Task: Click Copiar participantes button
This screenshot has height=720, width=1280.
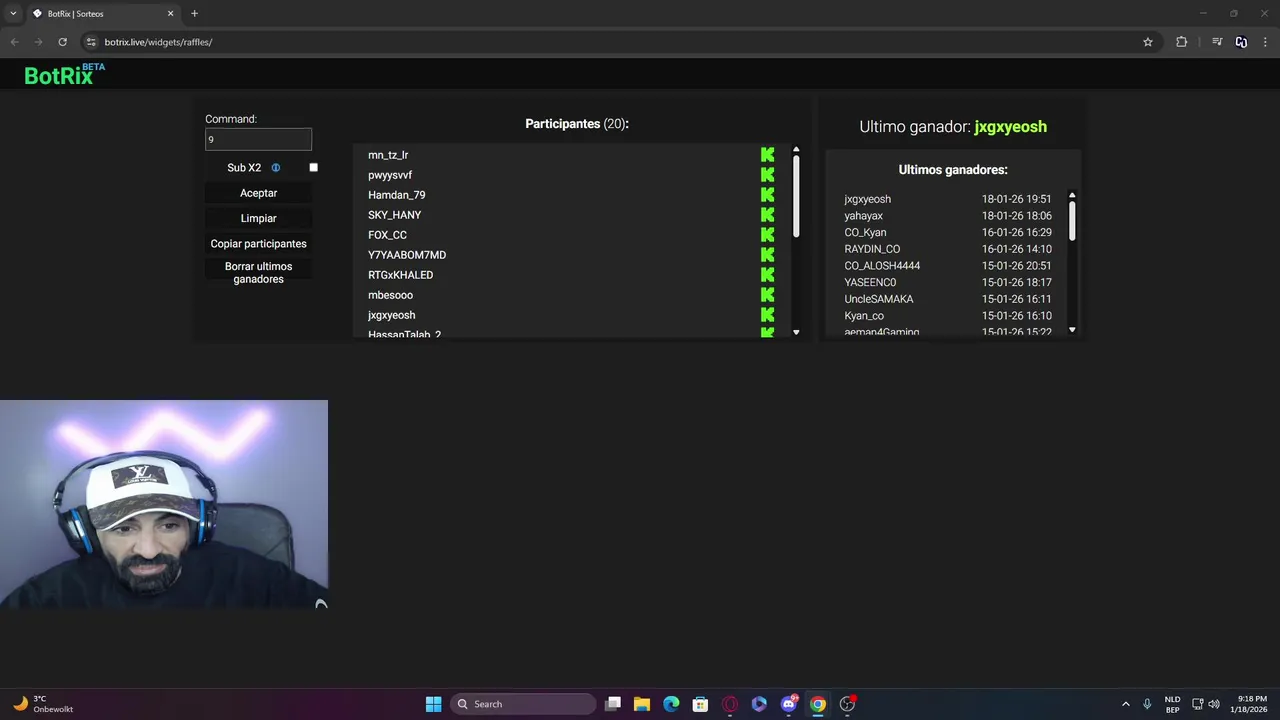Action: pos(258,244)
